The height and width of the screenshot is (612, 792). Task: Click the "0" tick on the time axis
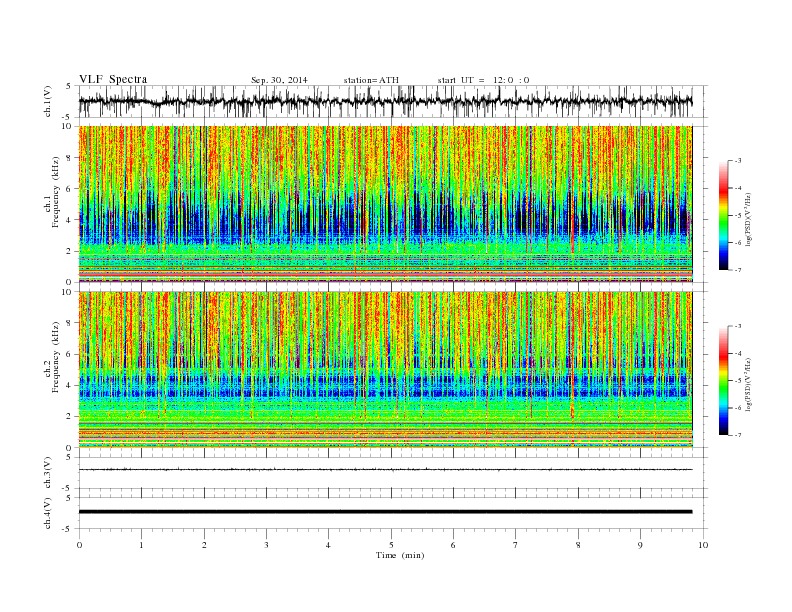click(79, 545)
